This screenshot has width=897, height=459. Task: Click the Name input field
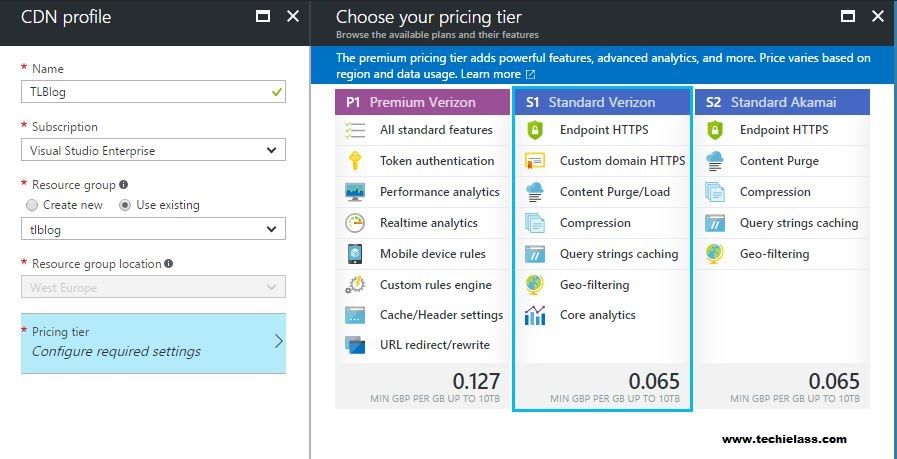[153, 92]
